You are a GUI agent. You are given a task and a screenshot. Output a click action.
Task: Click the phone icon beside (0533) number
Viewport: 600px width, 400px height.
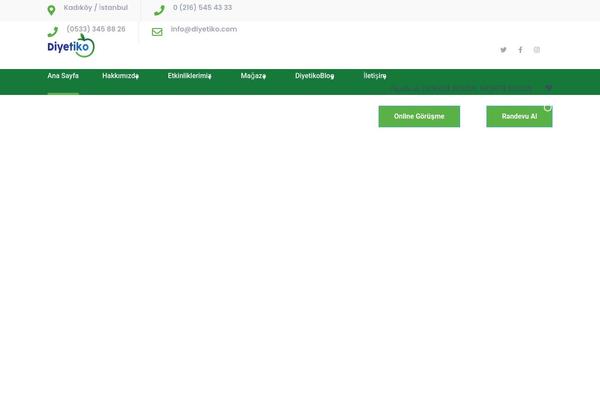(53, 32)
